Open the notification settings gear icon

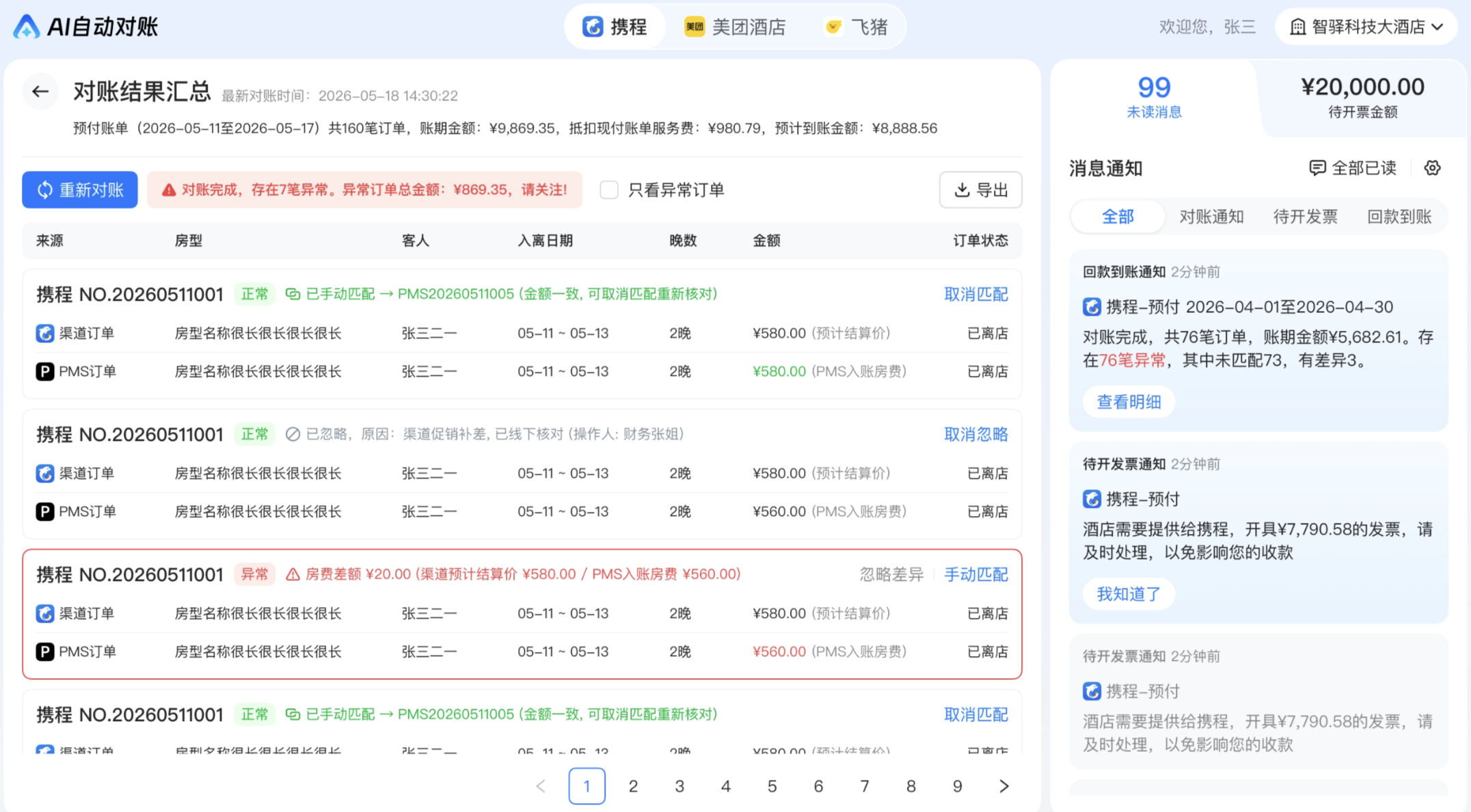coord(1433,167)
